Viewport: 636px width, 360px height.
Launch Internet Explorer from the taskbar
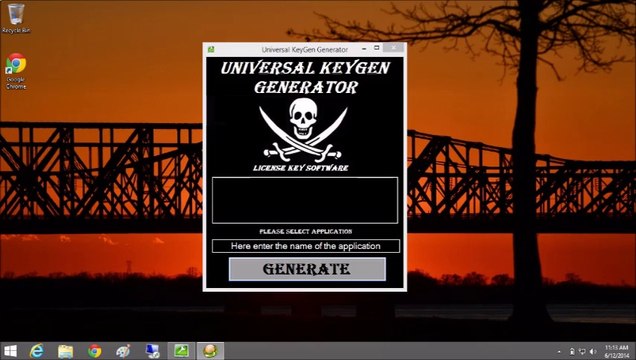37,351
